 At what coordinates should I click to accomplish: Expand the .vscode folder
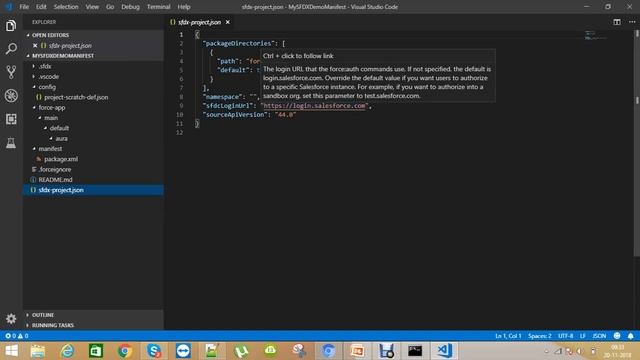(49, 77)
